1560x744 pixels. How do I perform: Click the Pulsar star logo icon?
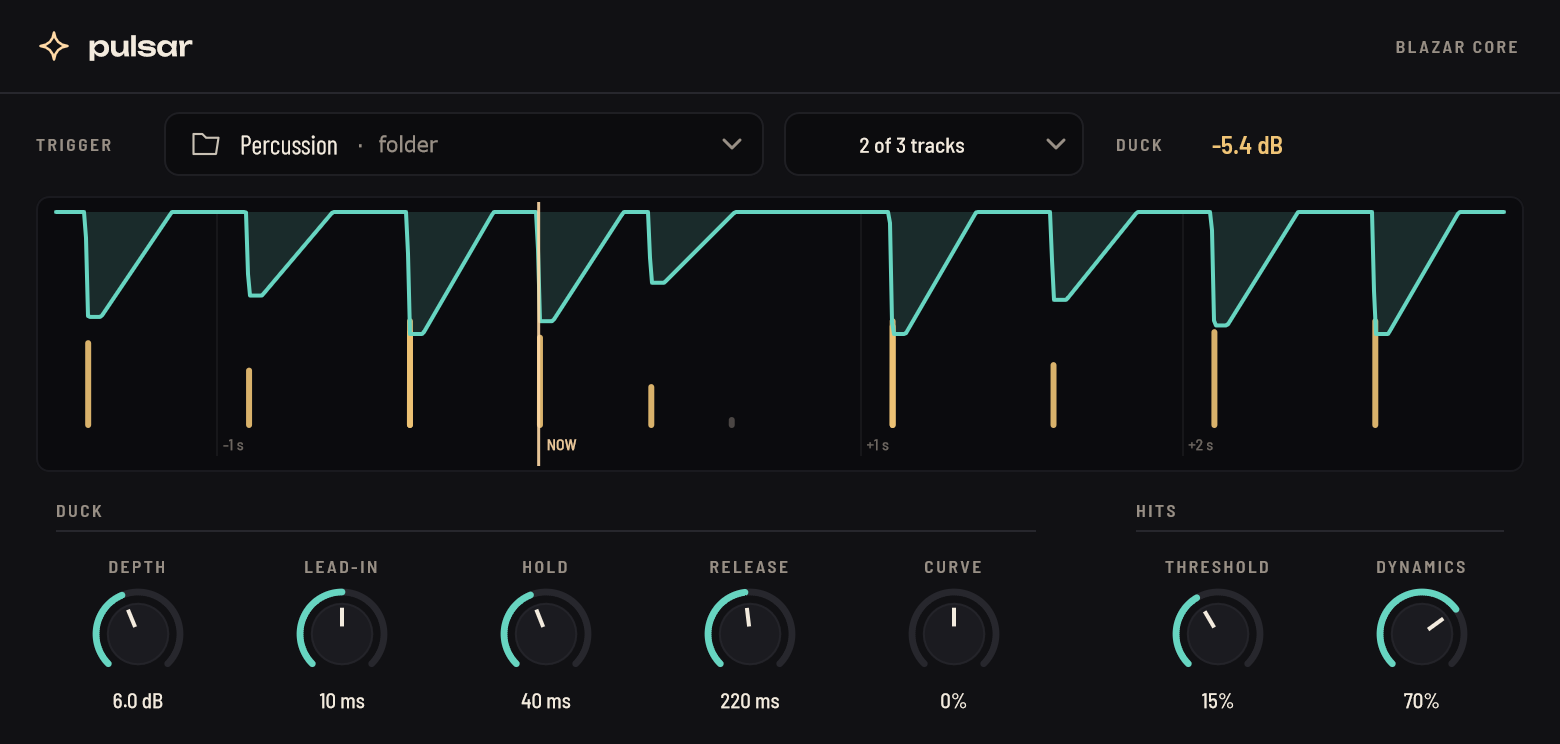coord(53,46)
